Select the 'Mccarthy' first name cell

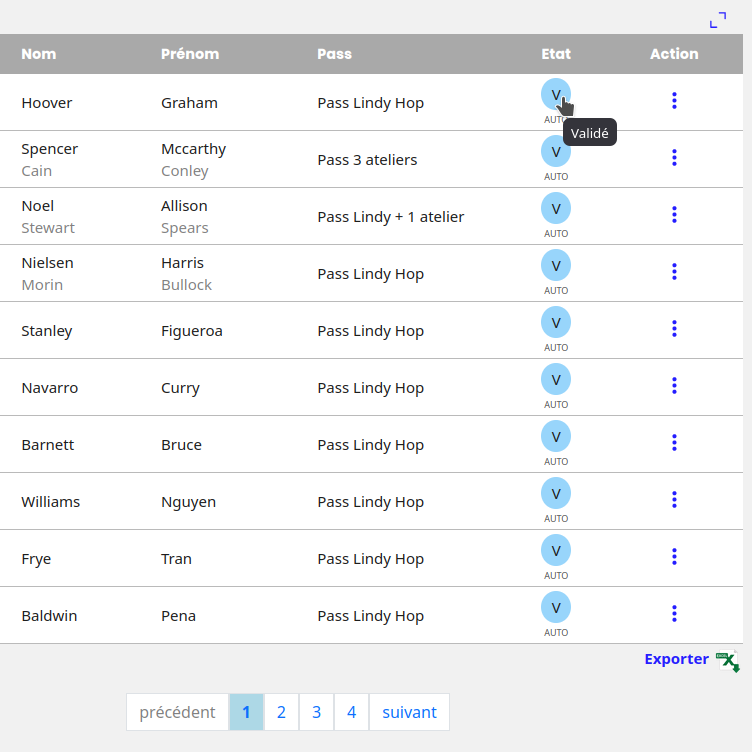[x=193, y=149]
